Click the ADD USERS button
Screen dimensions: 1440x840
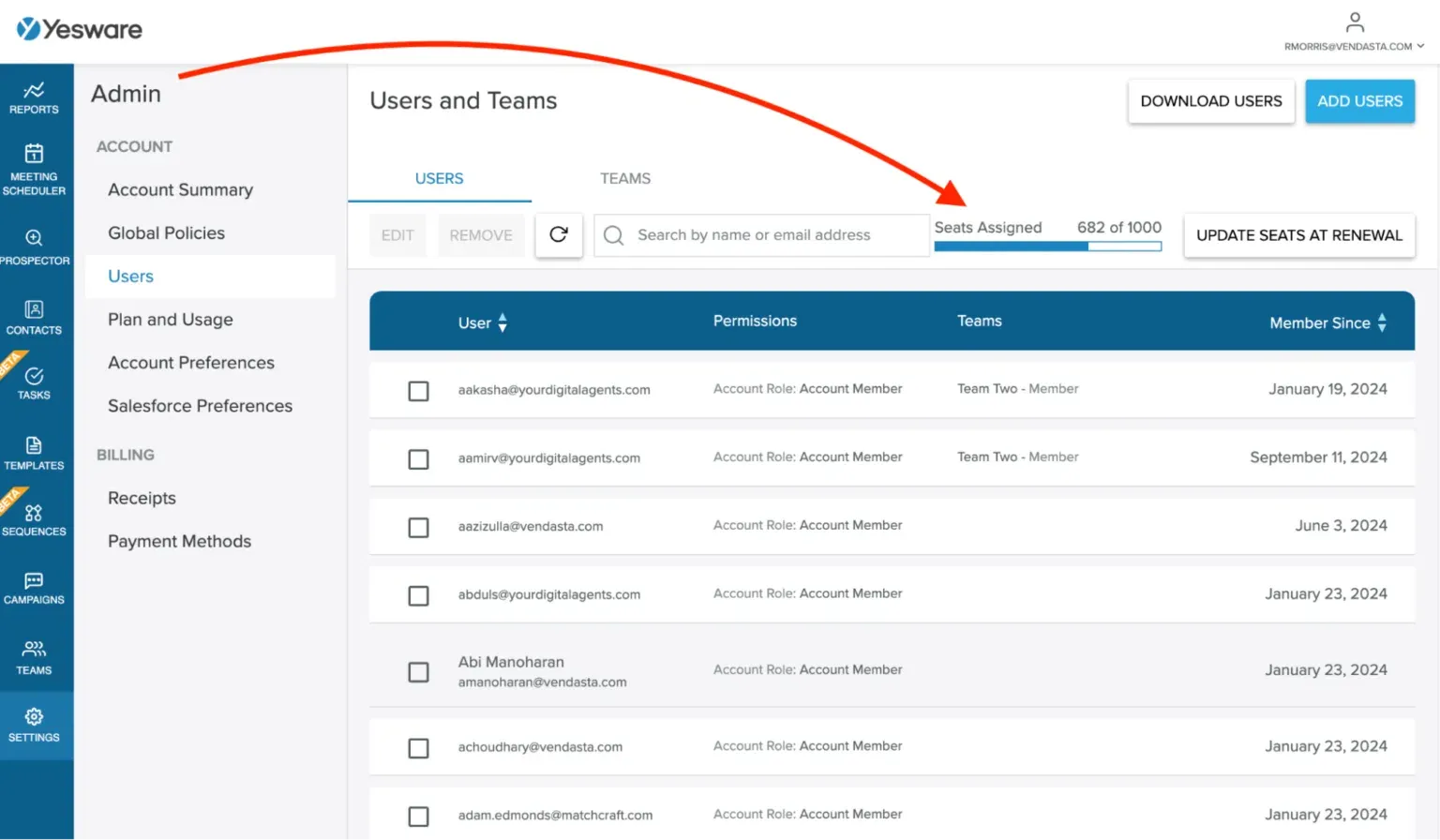pyautogui.click(x=1359, y=101)
